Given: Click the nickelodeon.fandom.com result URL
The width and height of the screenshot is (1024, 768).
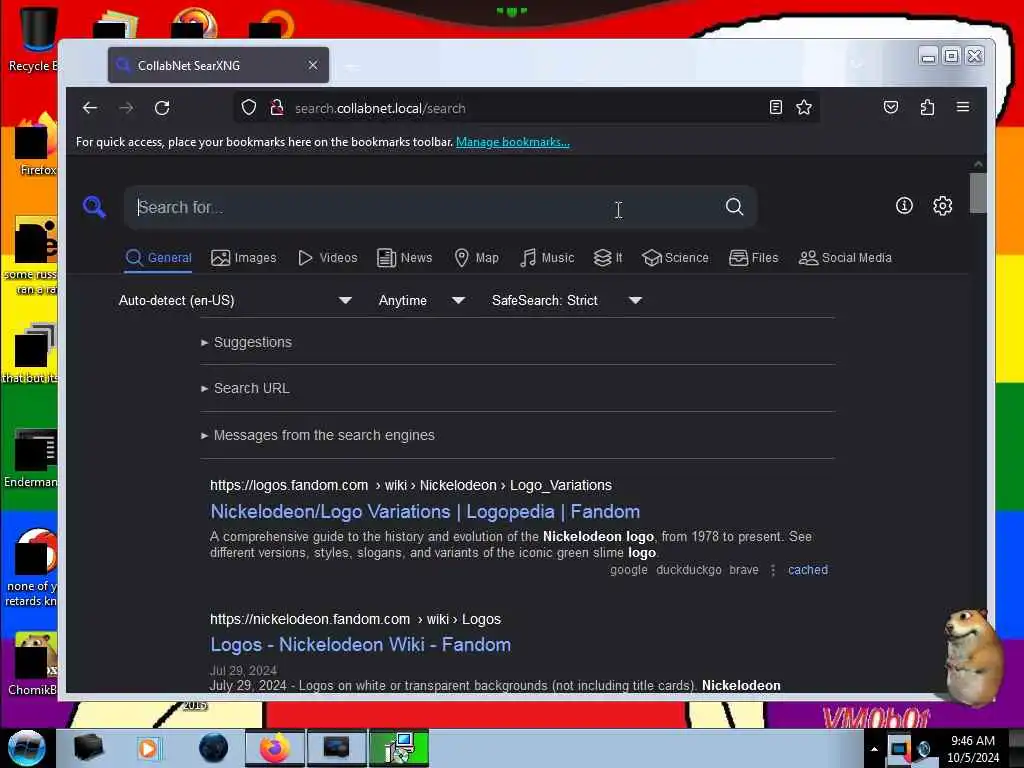Looking at the screenshot, I should [x=355, y=619].
